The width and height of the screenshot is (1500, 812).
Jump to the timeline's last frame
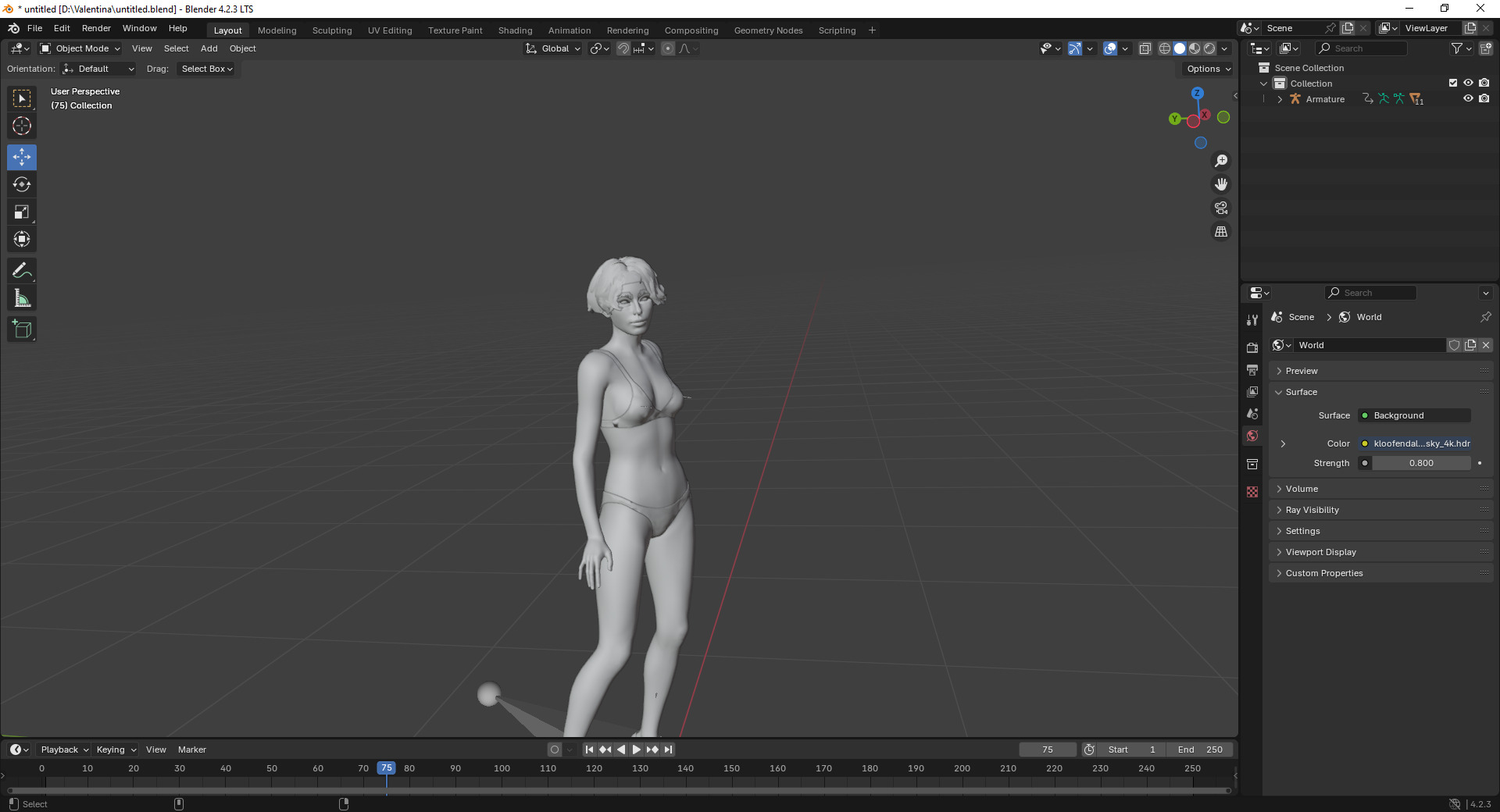point(668,750)
